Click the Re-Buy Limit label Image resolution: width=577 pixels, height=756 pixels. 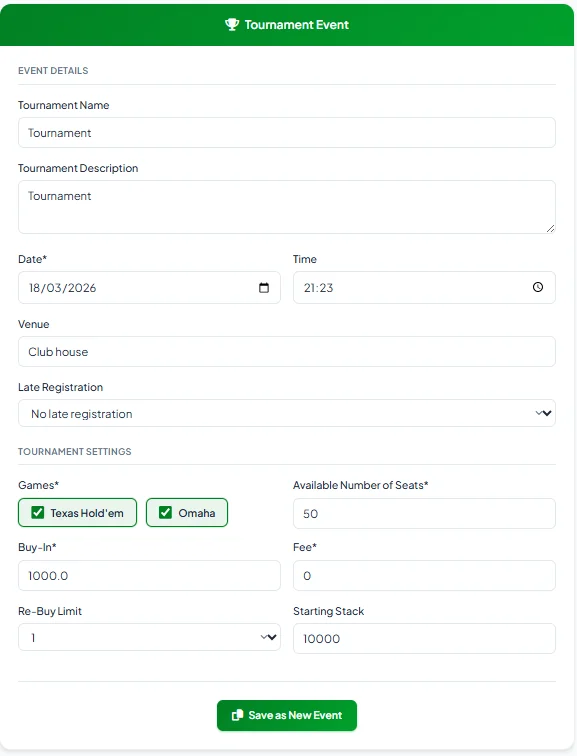50,611
